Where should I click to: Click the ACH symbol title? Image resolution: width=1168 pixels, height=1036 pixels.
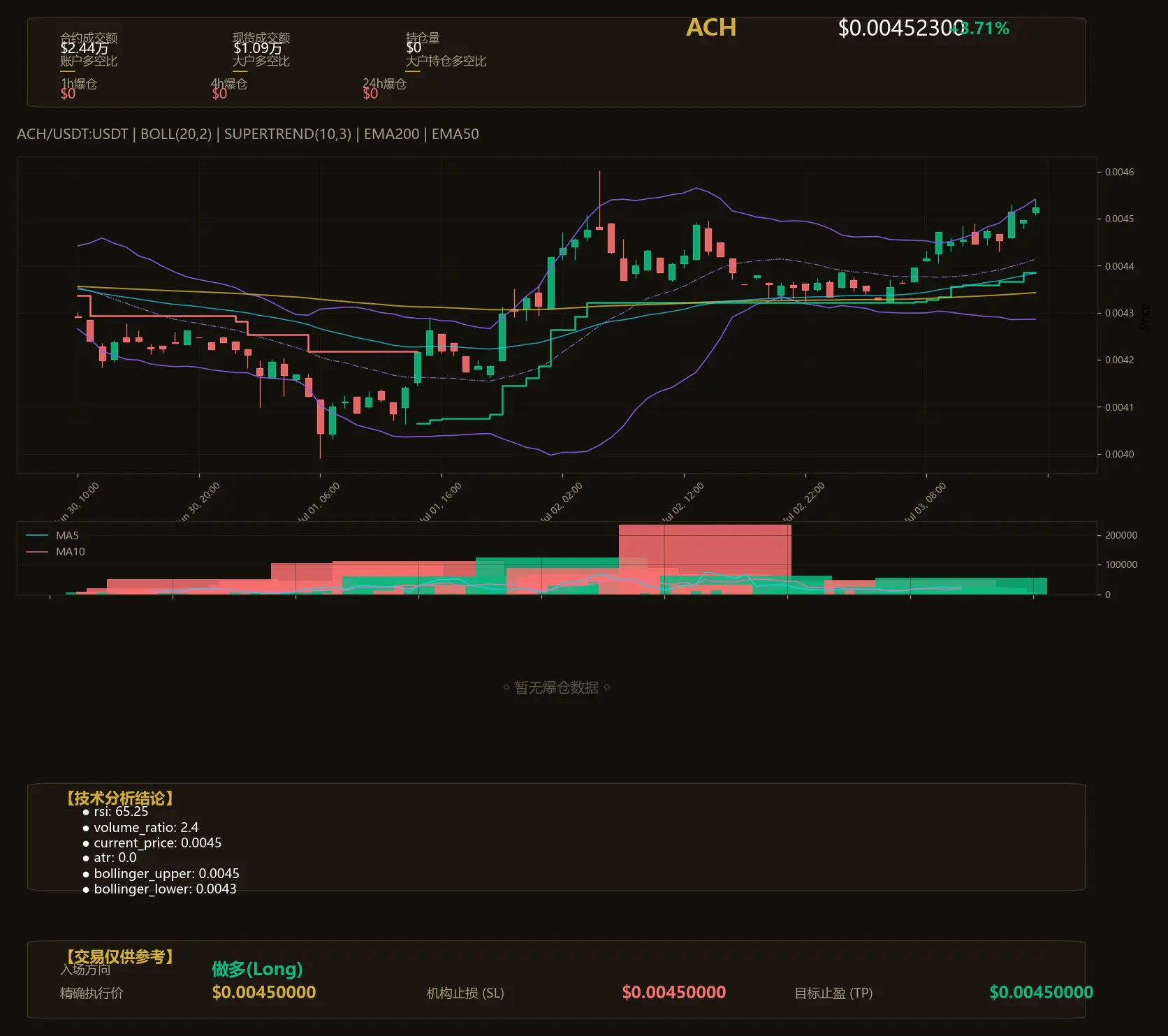711,27
